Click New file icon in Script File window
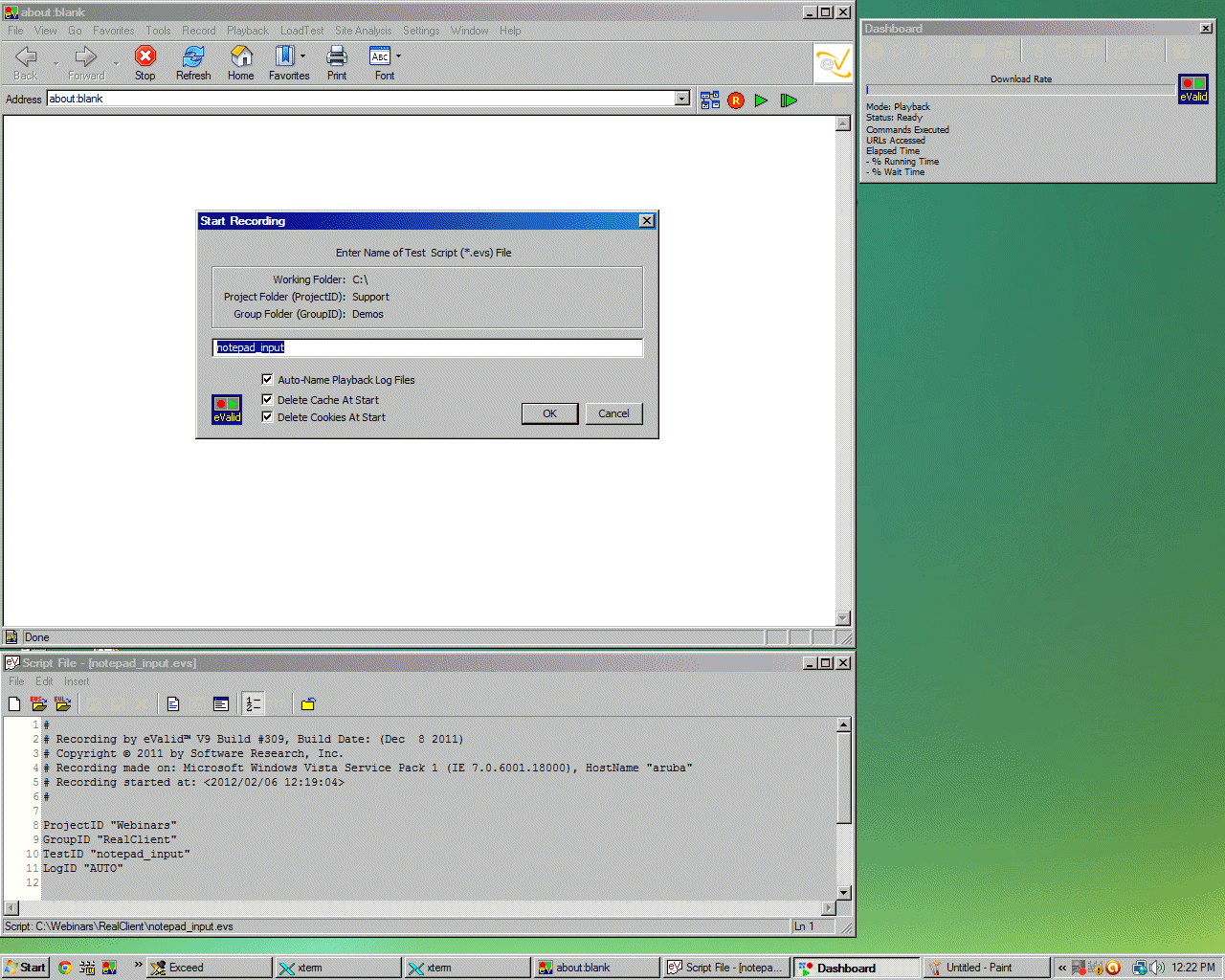This screenshot has height=980, width=1225. tap(14, 704)
